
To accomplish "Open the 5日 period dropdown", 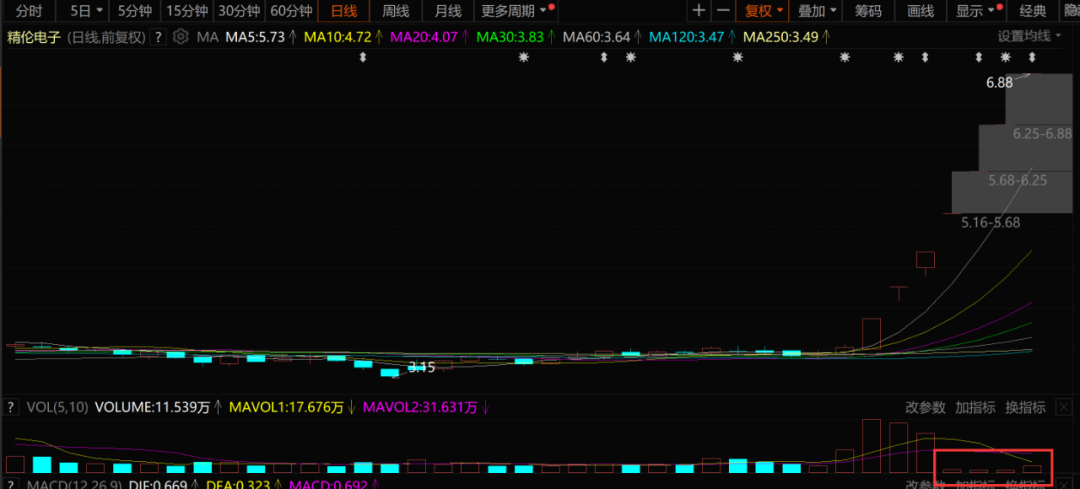I will click(86, 10).
